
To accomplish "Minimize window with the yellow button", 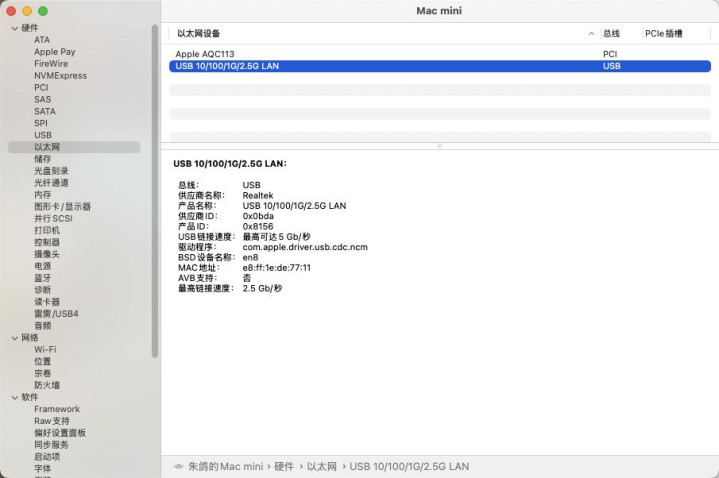I will (x=27, y=11).
